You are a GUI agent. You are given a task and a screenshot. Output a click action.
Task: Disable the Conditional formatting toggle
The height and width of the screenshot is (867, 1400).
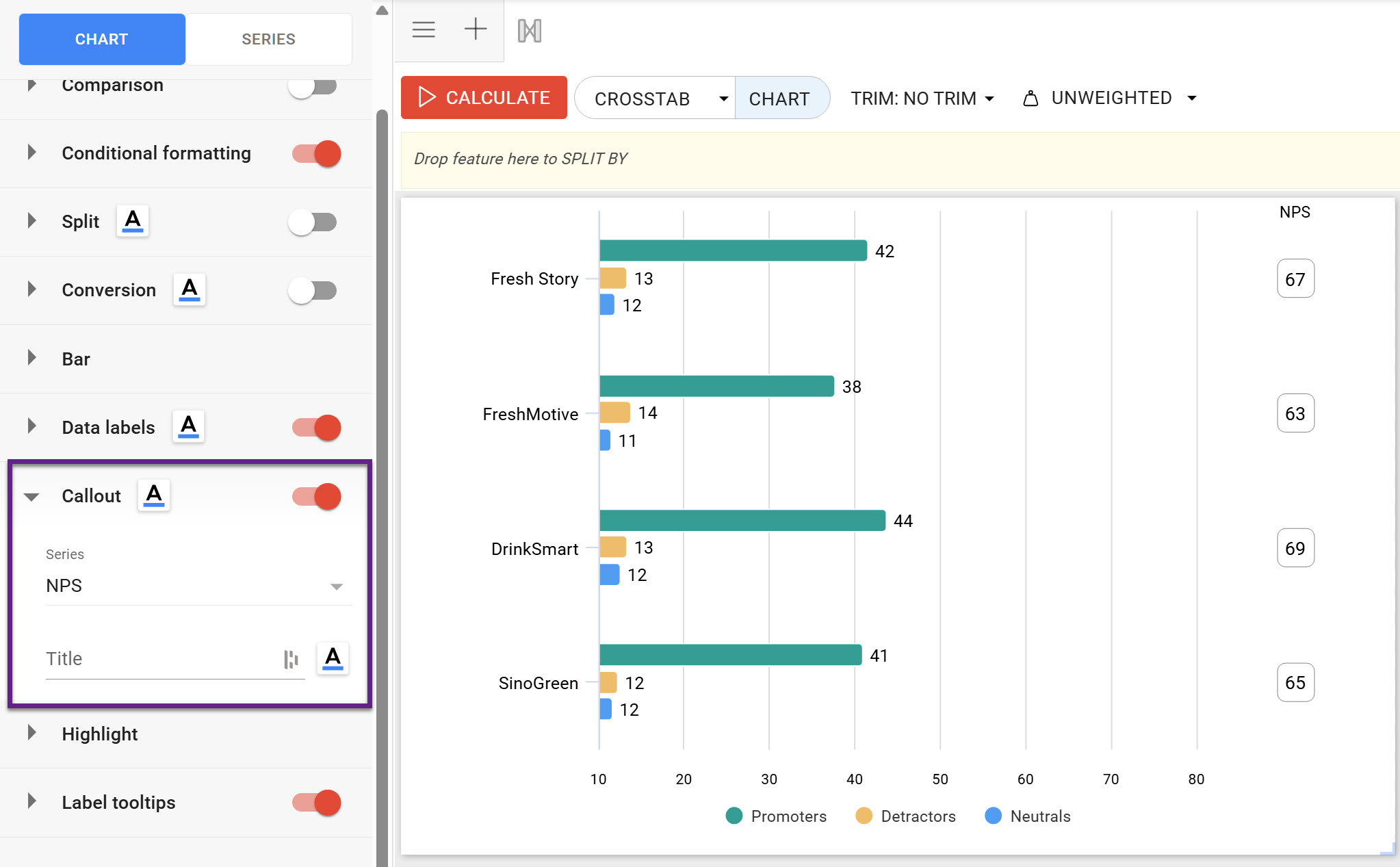tap(316, 153)
